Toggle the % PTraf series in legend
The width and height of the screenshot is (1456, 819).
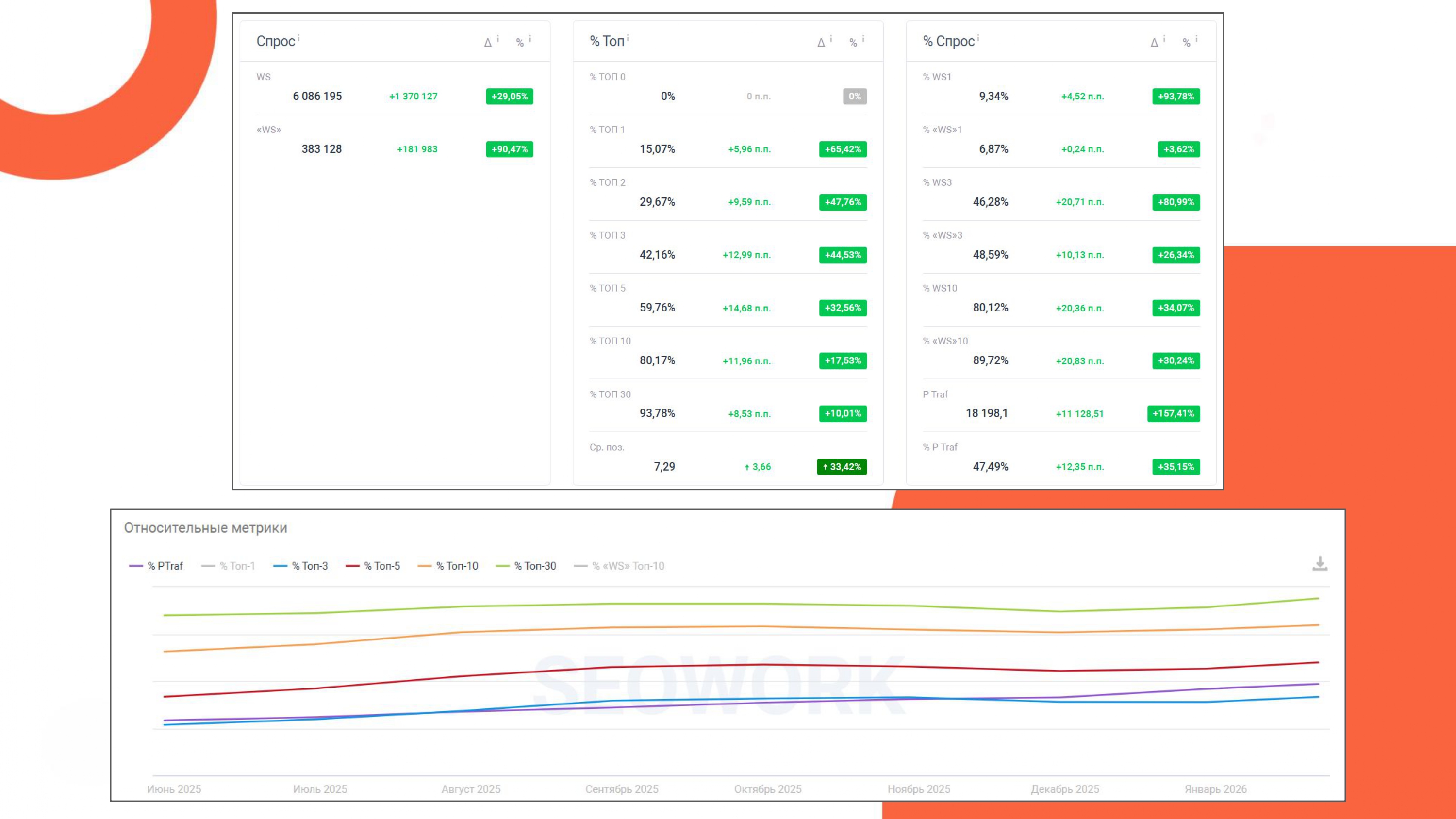coord(156,566)
